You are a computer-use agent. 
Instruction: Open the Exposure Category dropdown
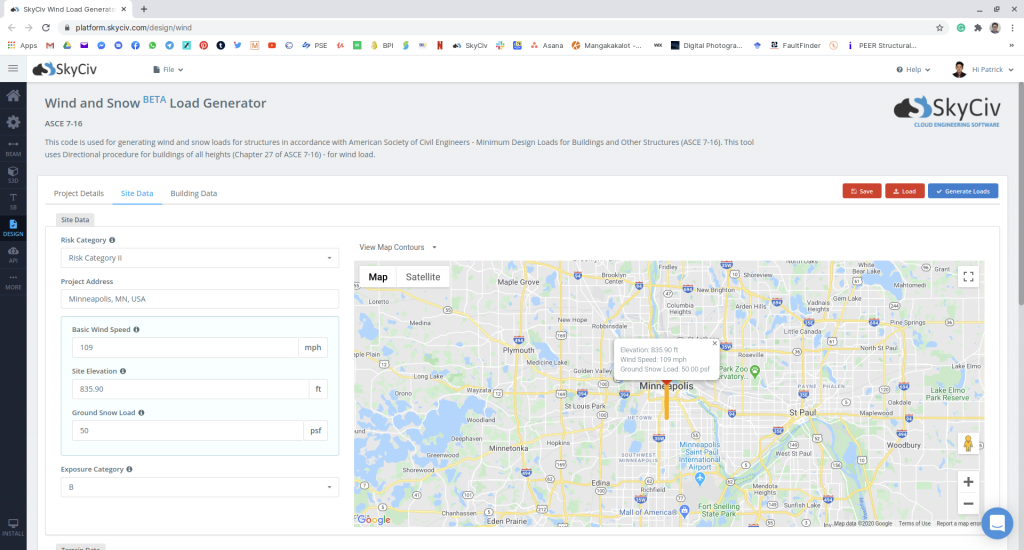pos(199,487)
